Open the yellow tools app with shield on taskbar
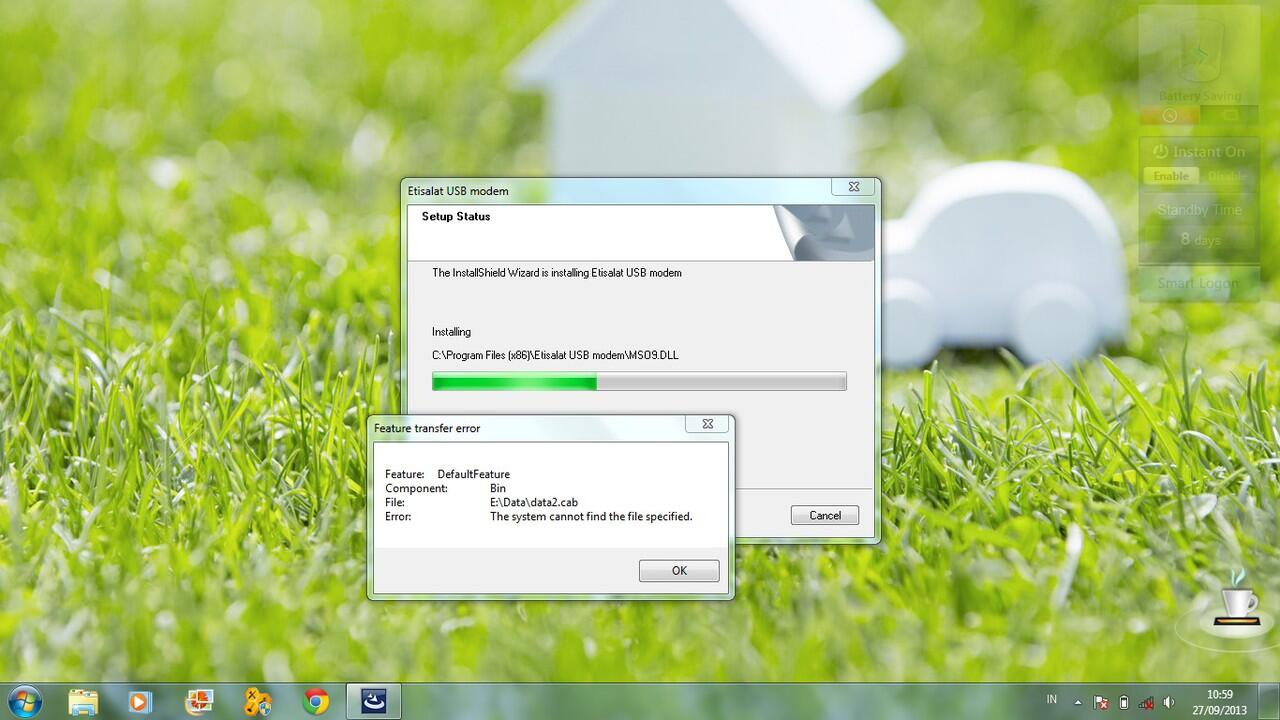This screenshot has height=720, width=1280. (x=257, y=701)
